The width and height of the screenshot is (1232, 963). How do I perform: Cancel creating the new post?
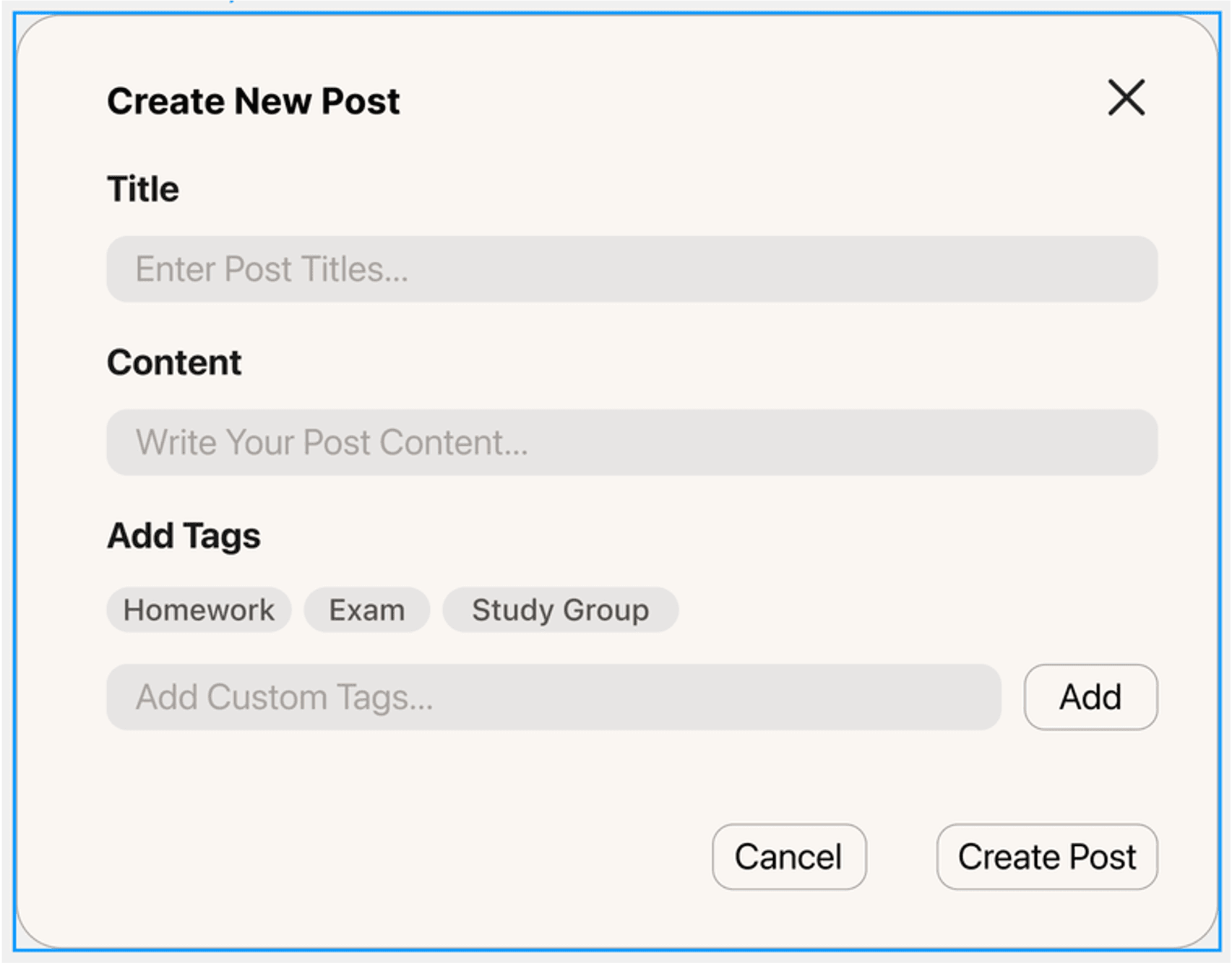tap(788, 857)
